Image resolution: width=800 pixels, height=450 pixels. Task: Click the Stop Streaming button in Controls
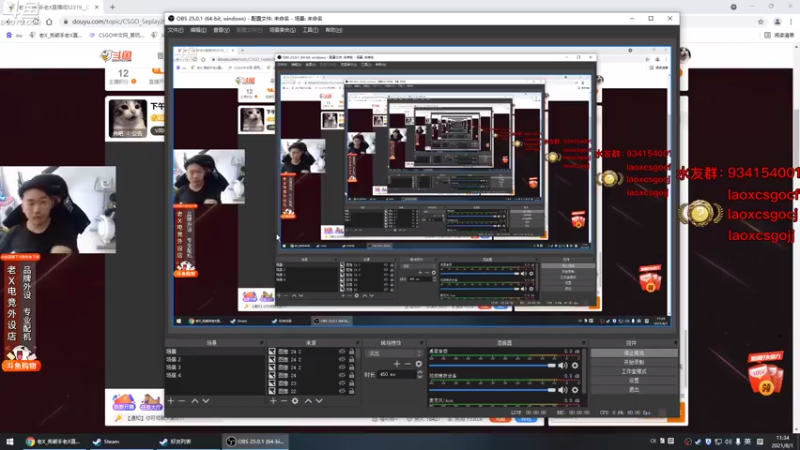pos(634,353)
